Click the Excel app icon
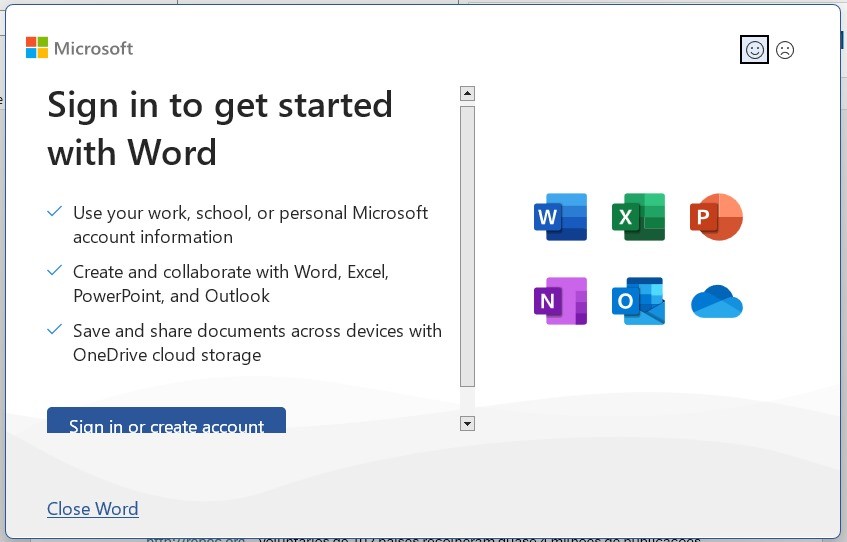This screenshot has height=542, width=847. pos(638,217)
